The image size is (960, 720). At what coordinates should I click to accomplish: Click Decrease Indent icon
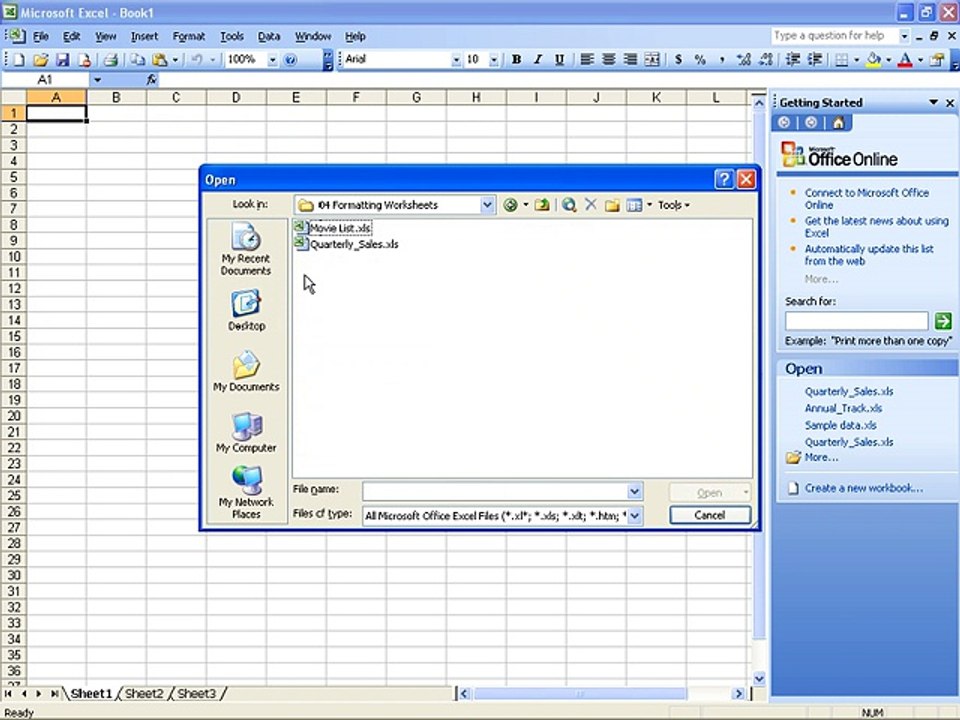point(793,59)
